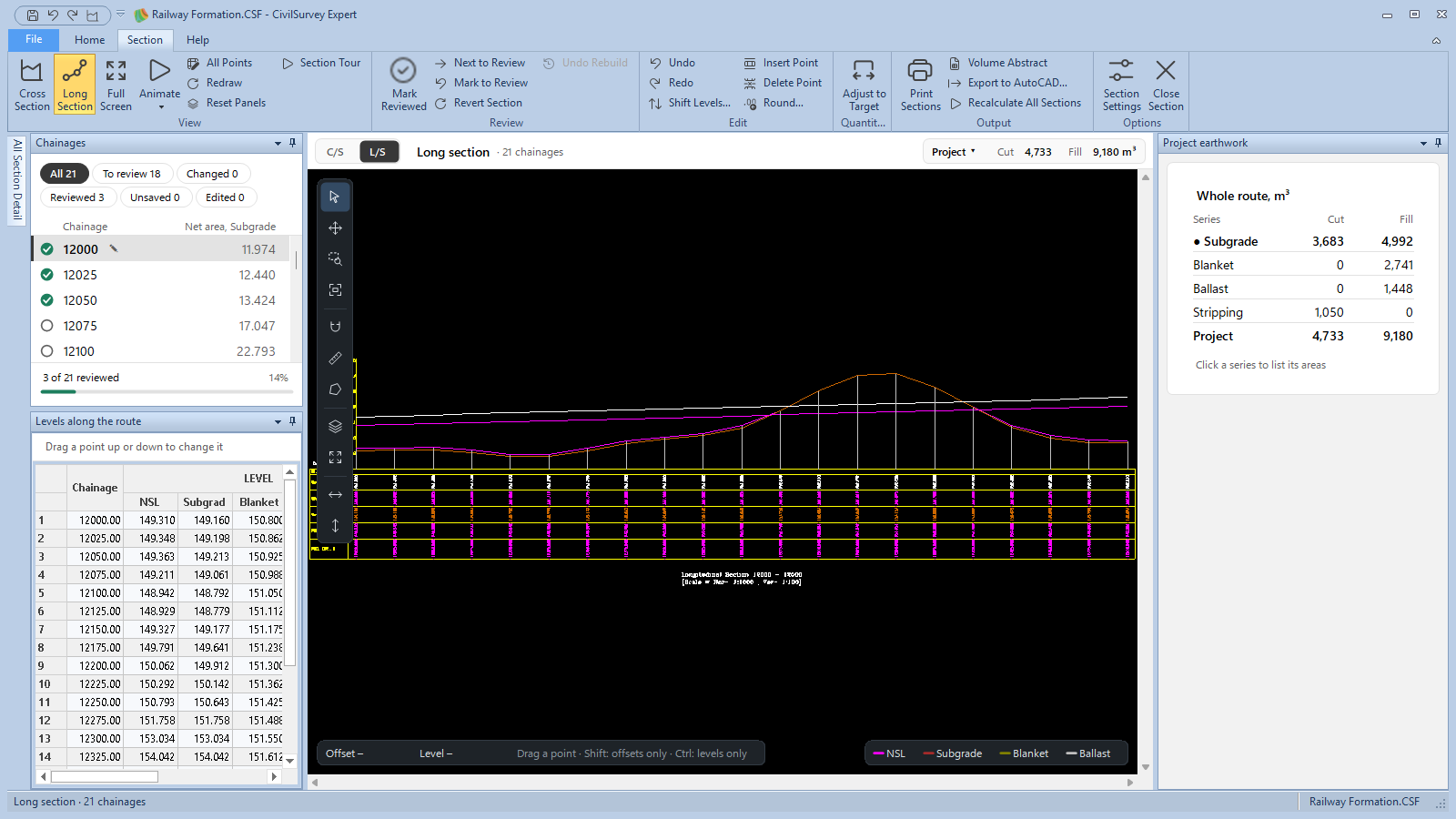Open Section Settings options

(1121, 85)
